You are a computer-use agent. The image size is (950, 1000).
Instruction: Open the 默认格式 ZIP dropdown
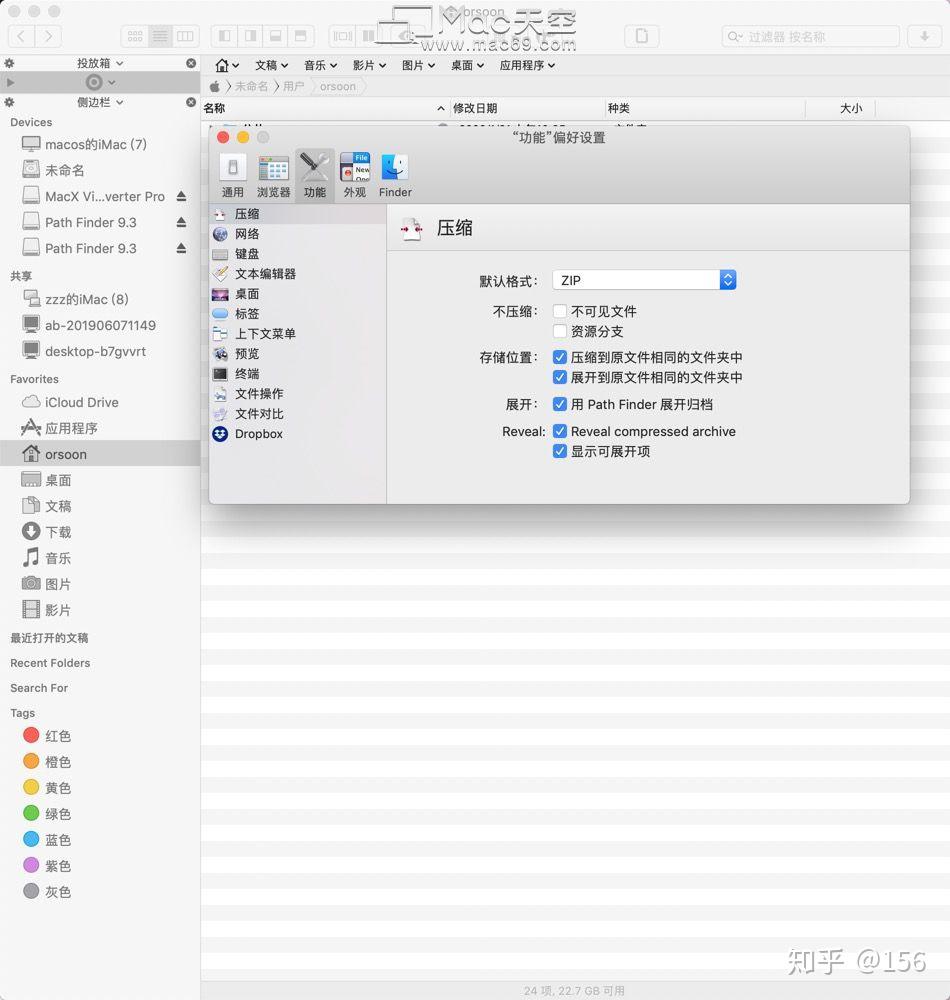(x=644, y=279)
